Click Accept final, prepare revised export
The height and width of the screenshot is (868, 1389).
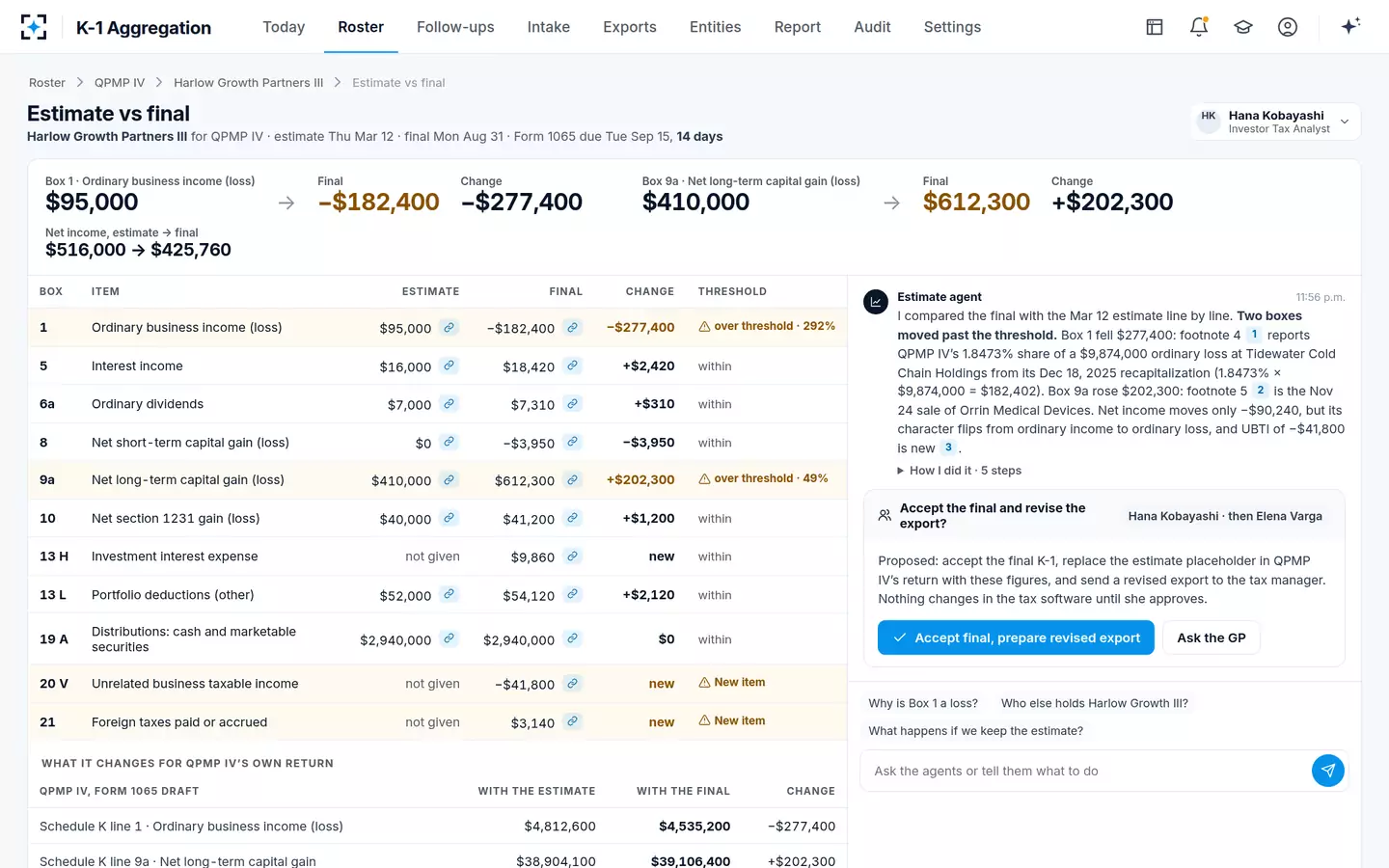(1016, 637)
